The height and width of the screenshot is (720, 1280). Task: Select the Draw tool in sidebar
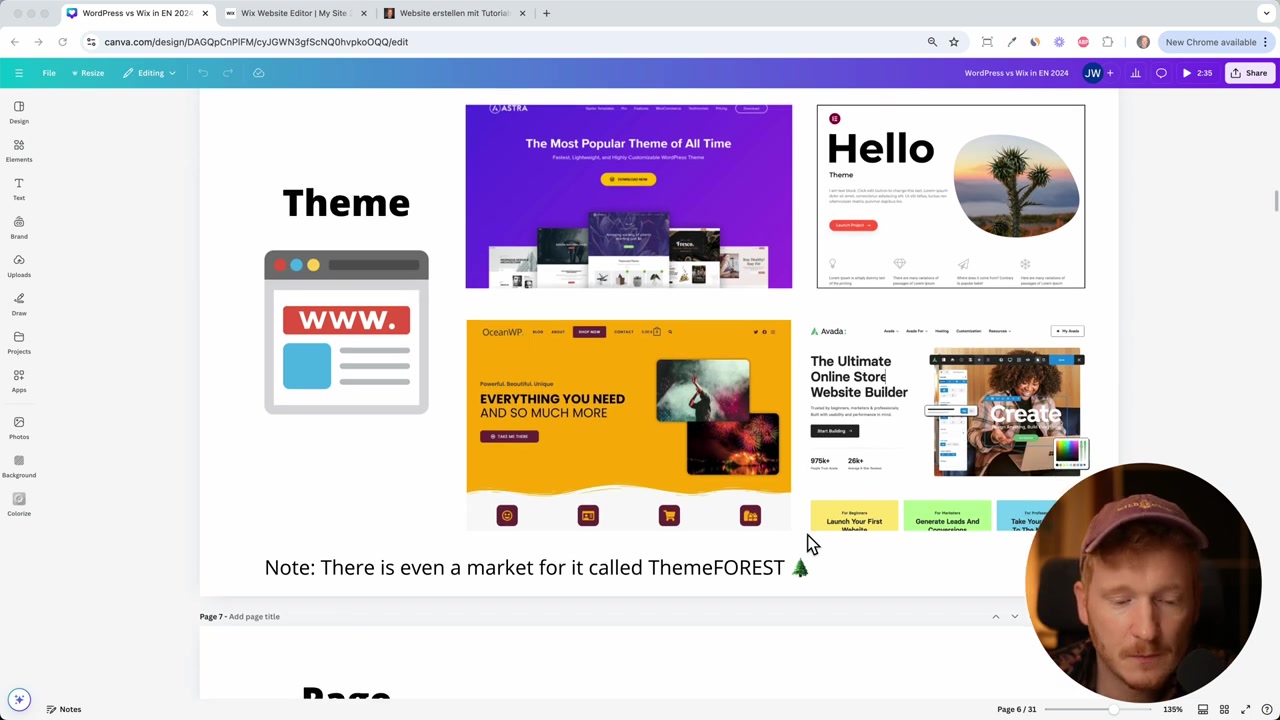(x=19, y=304)
